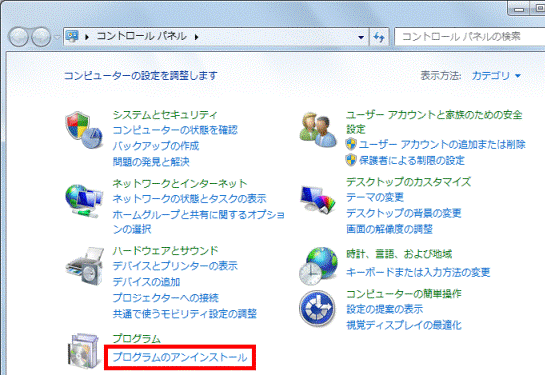545x375 pixels.
Task: Click the コントロール パネル breadcrumb
Action: [x=141, y=36]
